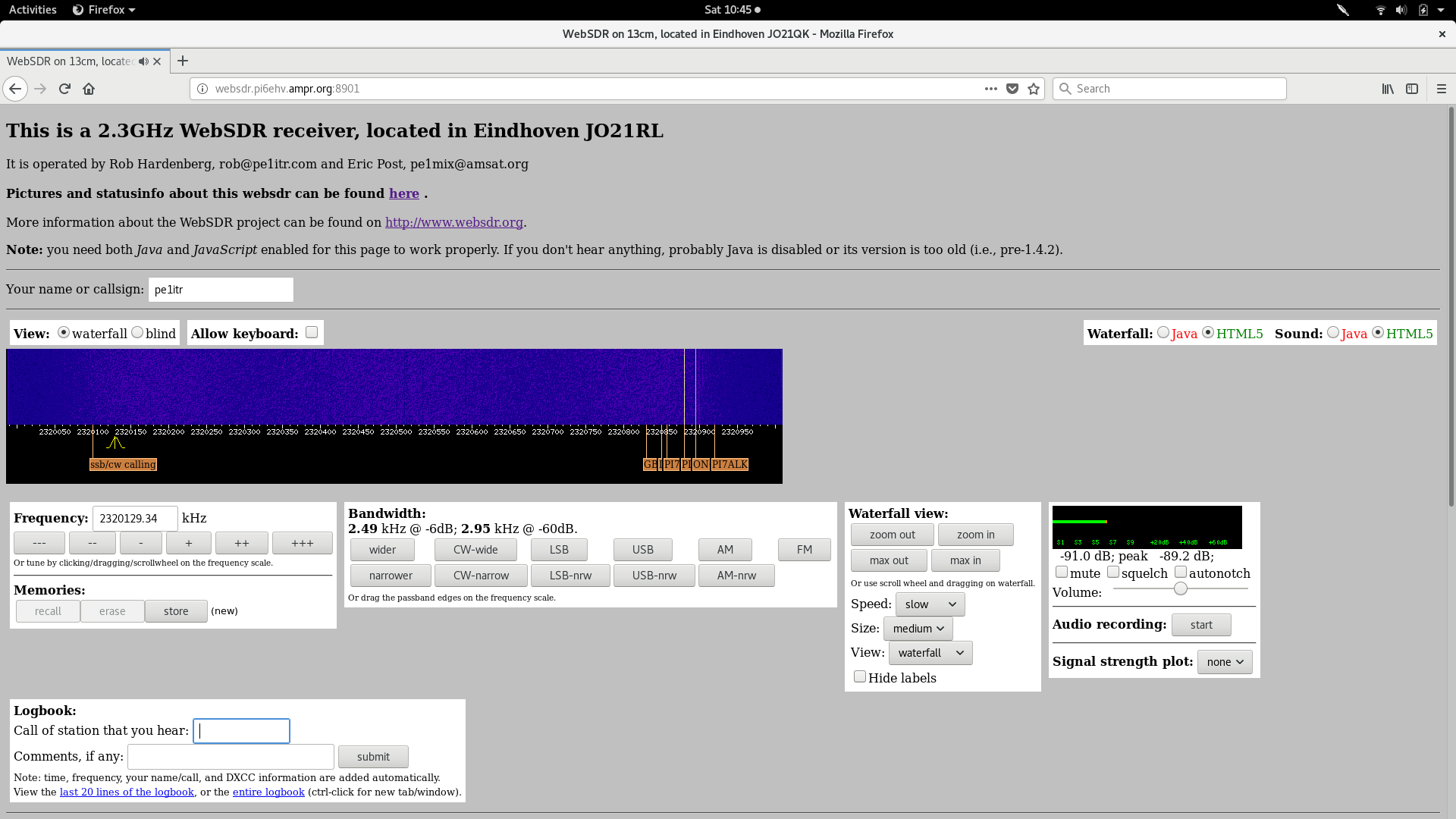Open the Speed dropdown set to slow
The height and width of the screenshot is (819, 1456).
click(930, 604)
